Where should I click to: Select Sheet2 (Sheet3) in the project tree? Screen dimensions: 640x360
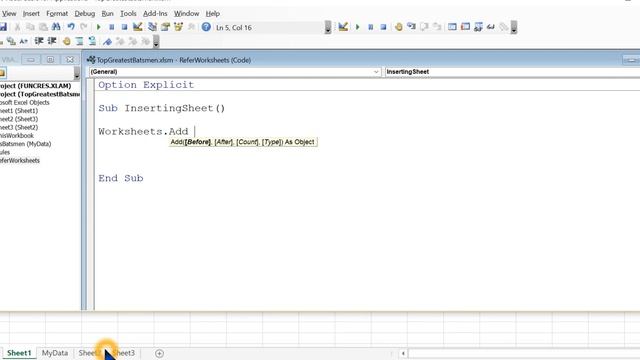[x=19, y=119]
